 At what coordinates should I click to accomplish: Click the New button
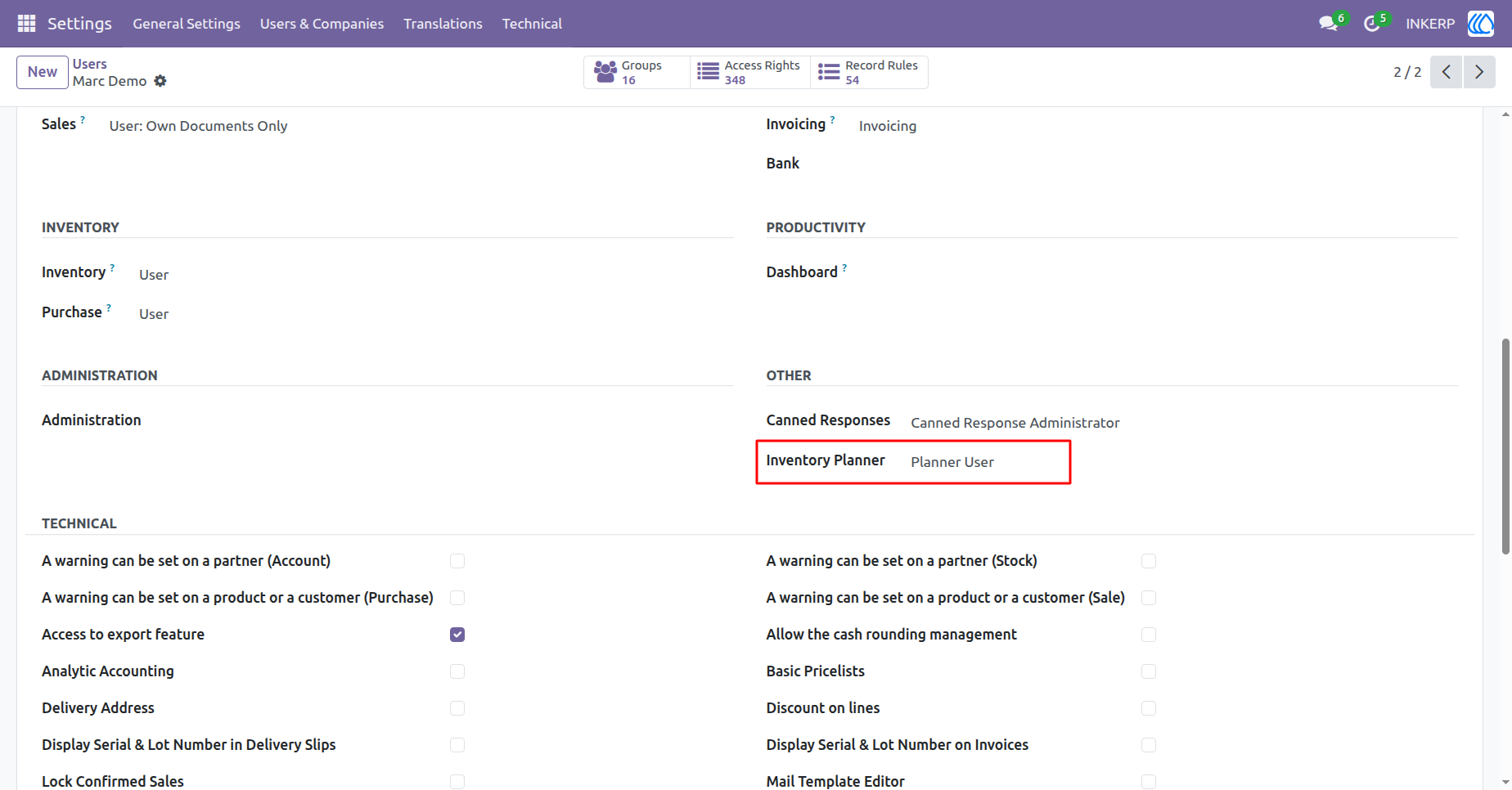point(43,72)
